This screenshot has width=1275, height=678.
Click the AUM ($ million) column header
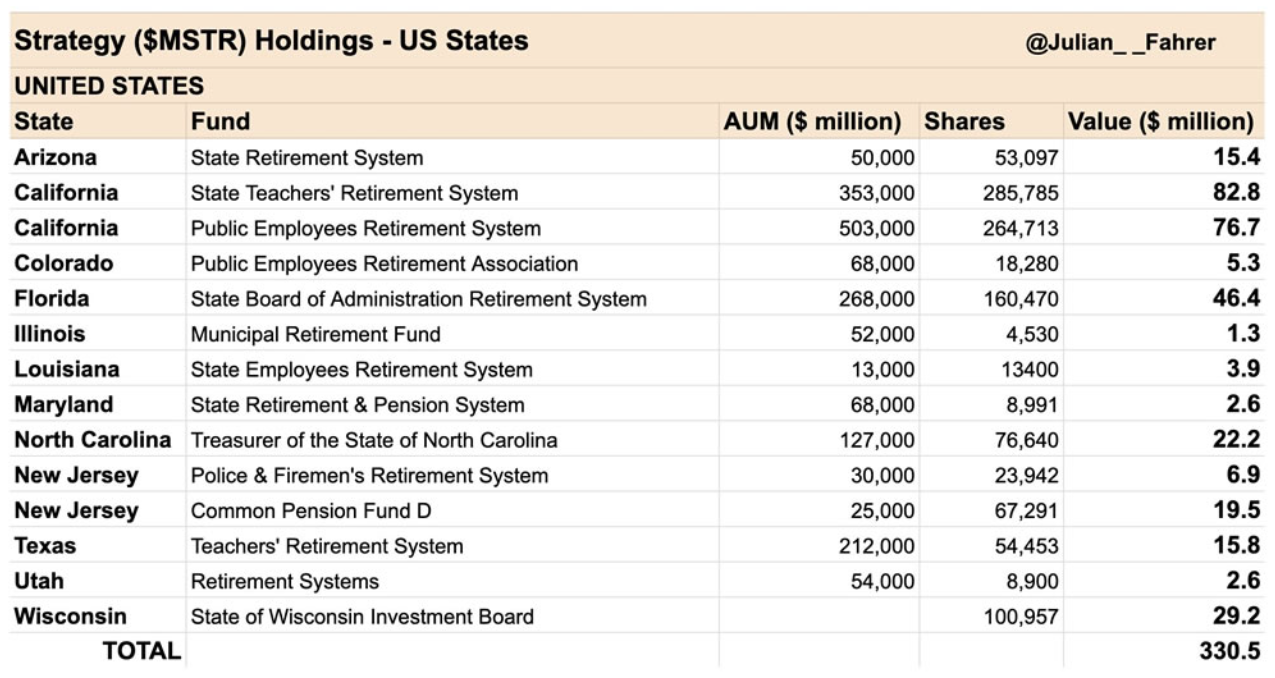click(812, 122)
